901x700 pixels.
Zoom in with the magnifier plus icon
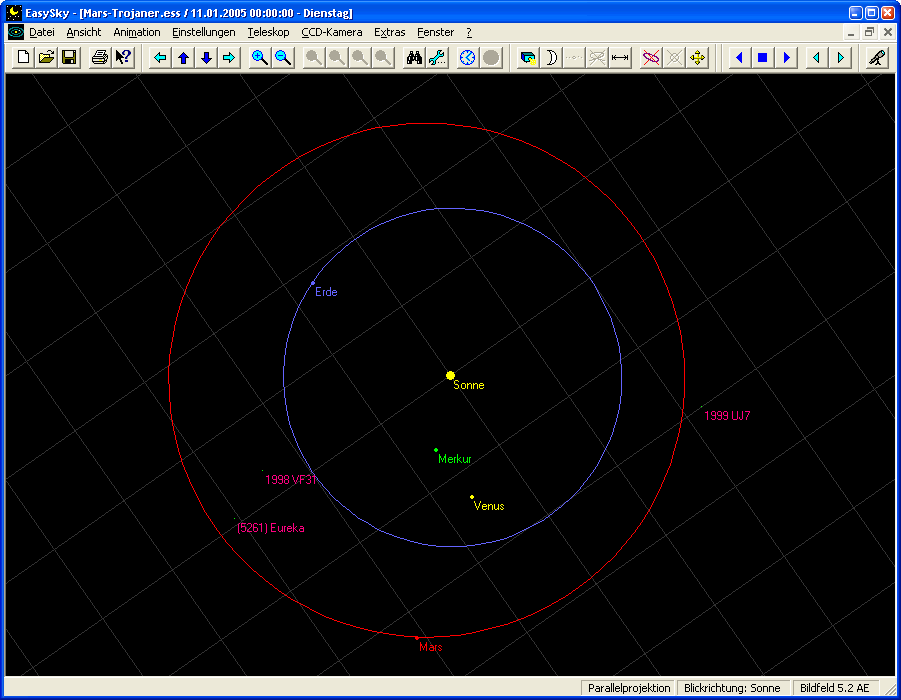260,58
